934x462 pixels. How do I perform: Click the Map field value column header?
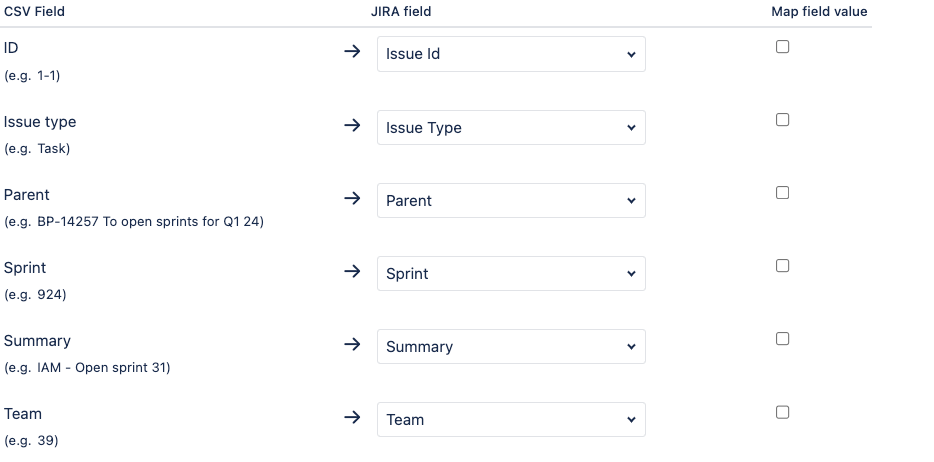819,11
